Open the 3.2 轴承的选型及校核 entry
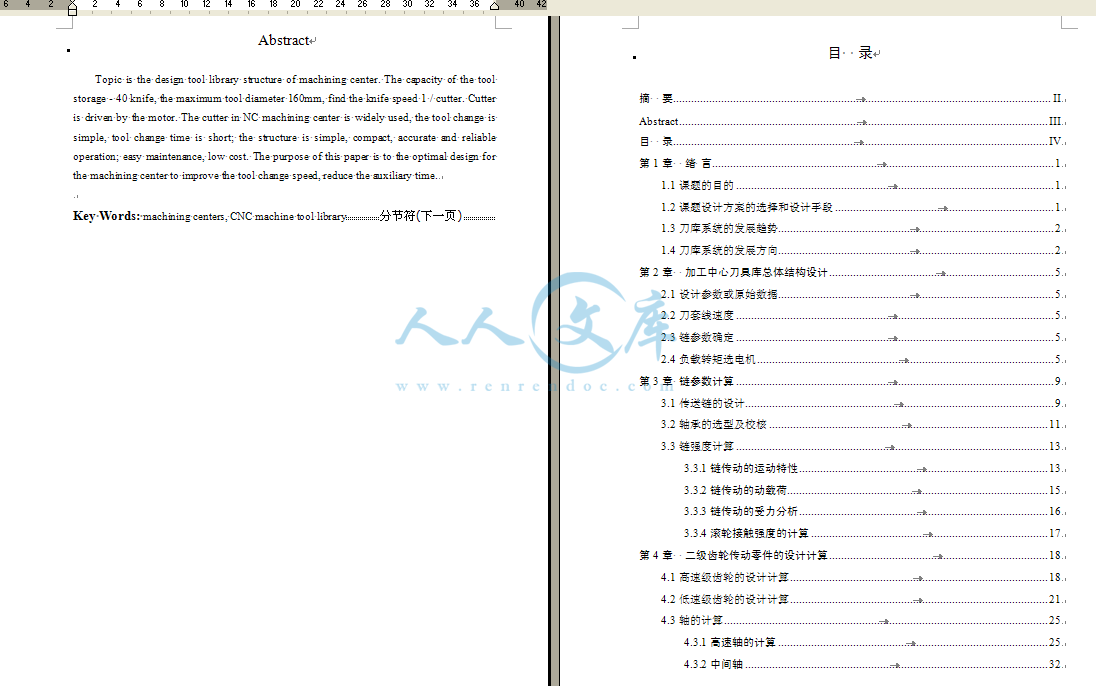The image size is (1096, 686). (862, 424)
